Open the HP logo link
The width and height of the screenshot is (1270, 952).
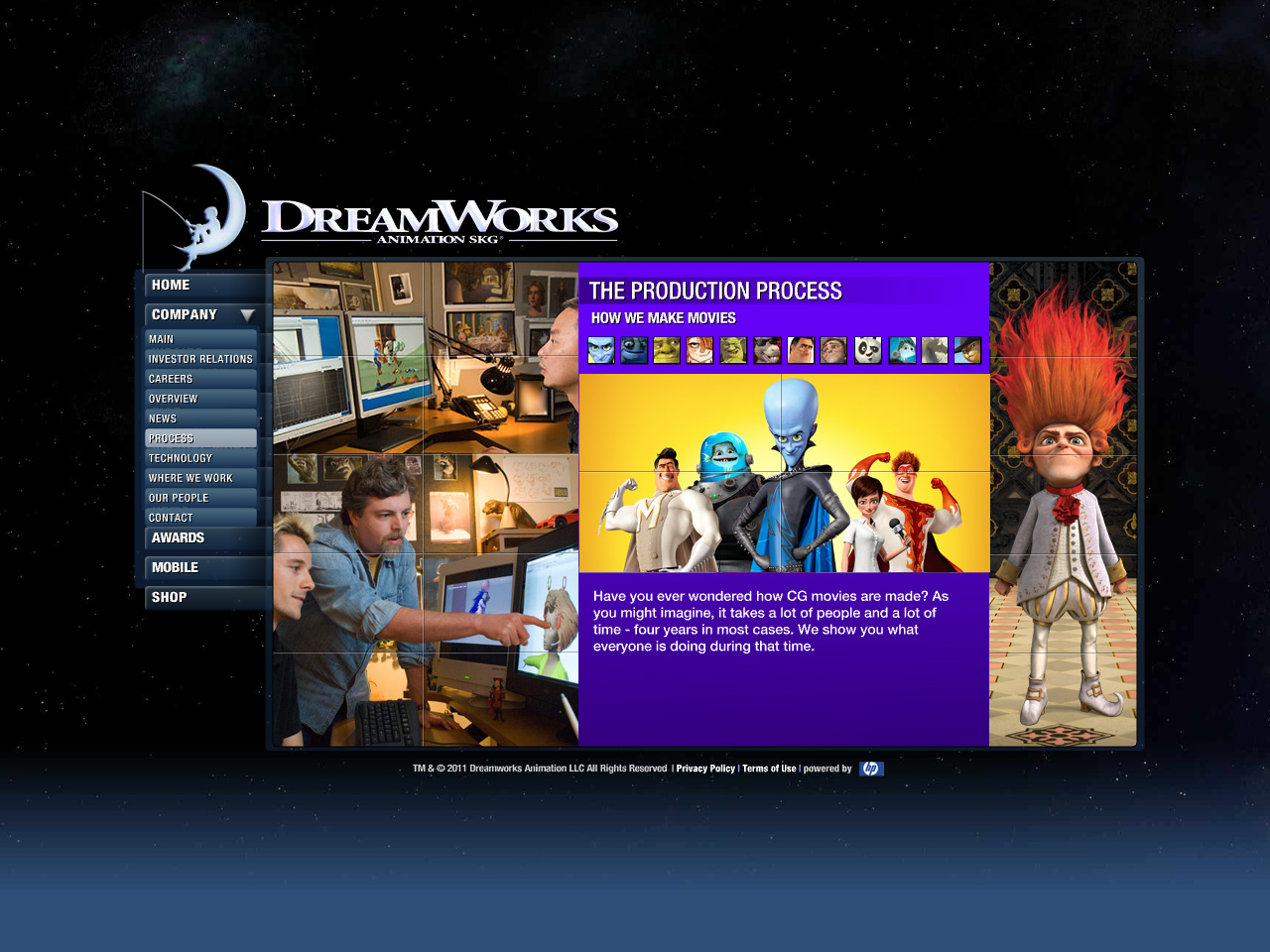click(871, 769)
